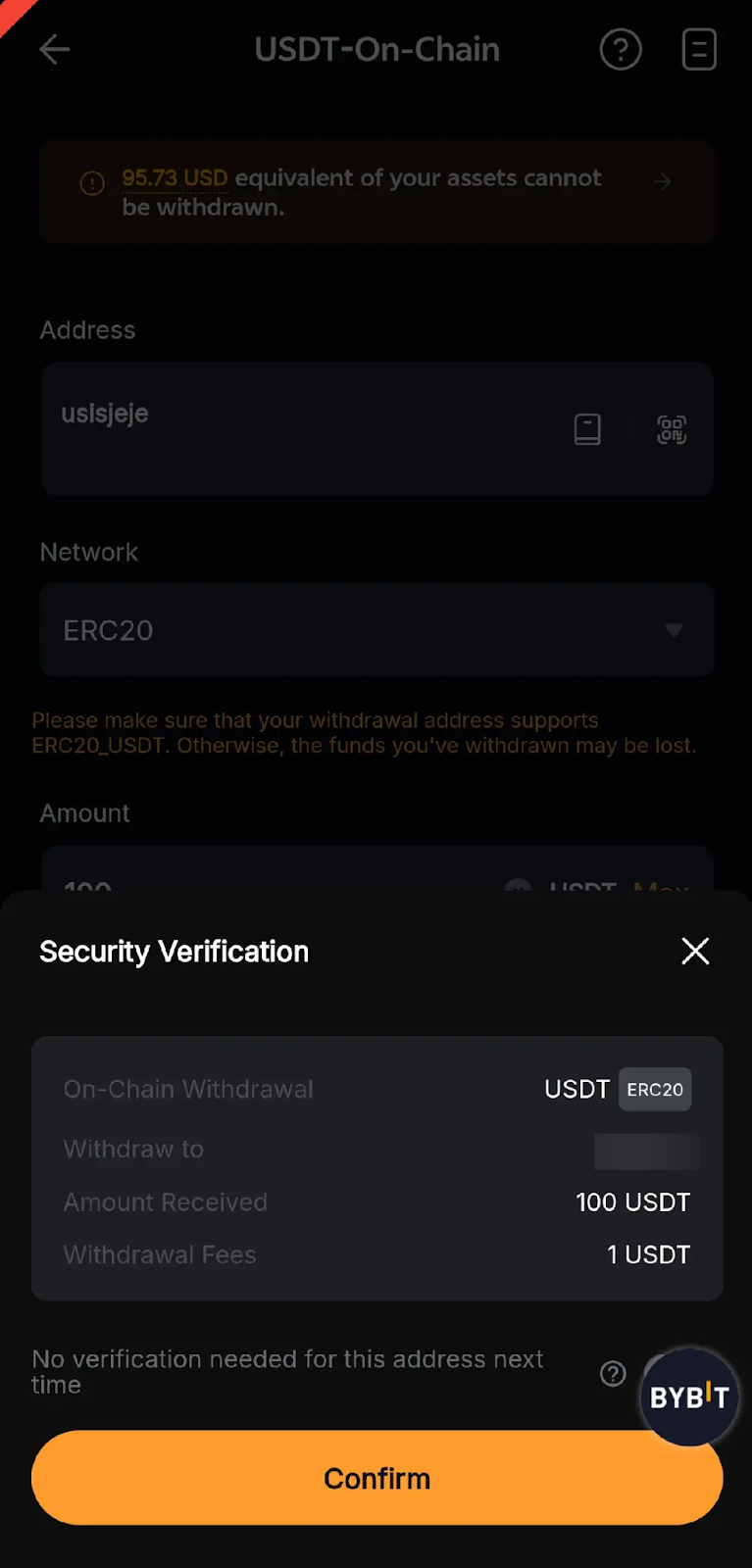Tap the warning icon in the assets banner
This screenshot has height=1568, width=752.
92,183
